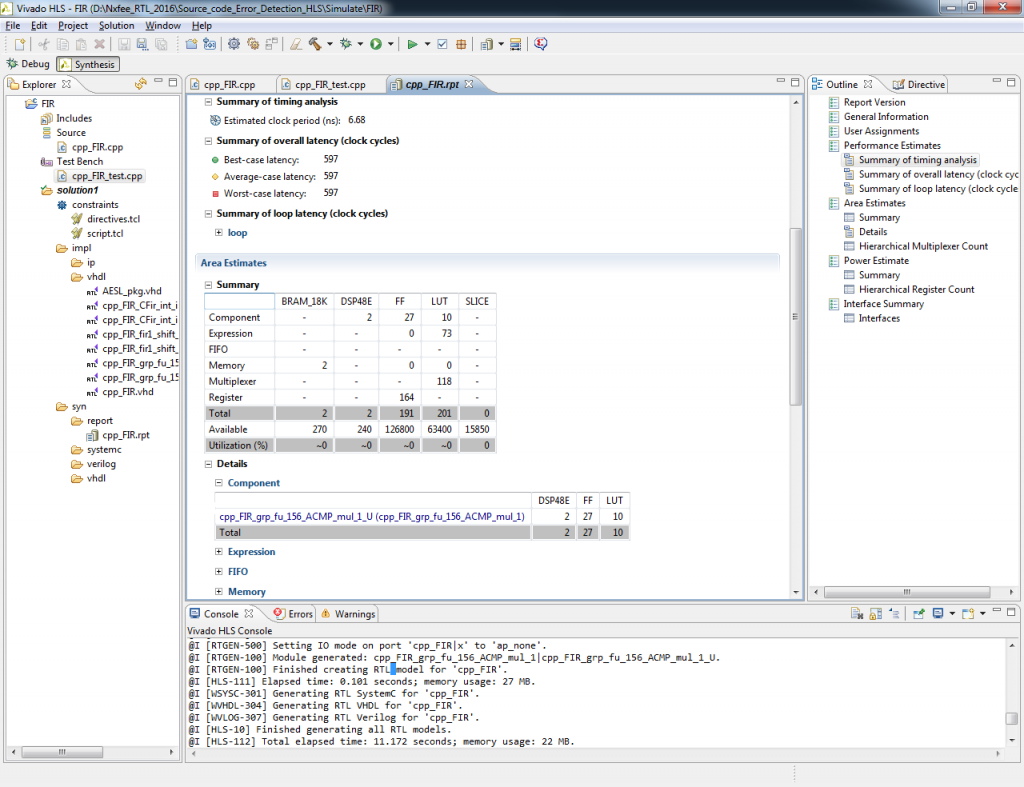Image resolution: width=1024 pixels, height=787 pixels.
Task: Expand the loop latency entry
Action: [x=219, y=233]
